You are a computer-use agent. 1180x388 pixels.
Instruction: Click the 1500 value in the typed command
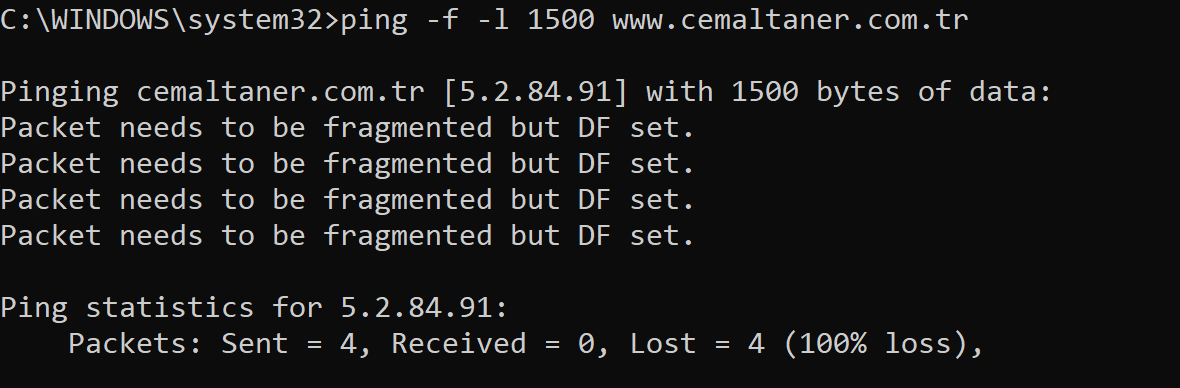tap(561, 19)
